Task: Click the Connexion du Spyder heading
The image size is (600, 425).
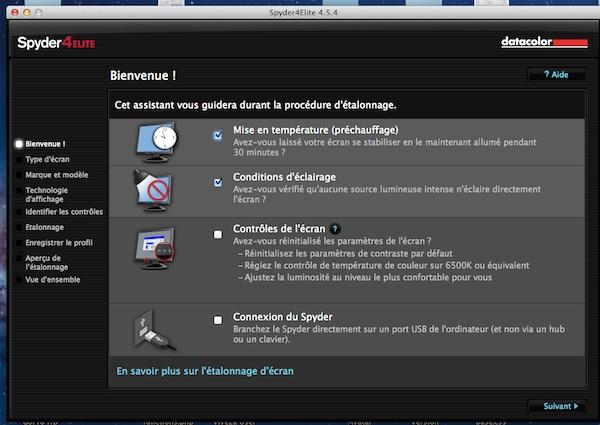Action: 283,317
